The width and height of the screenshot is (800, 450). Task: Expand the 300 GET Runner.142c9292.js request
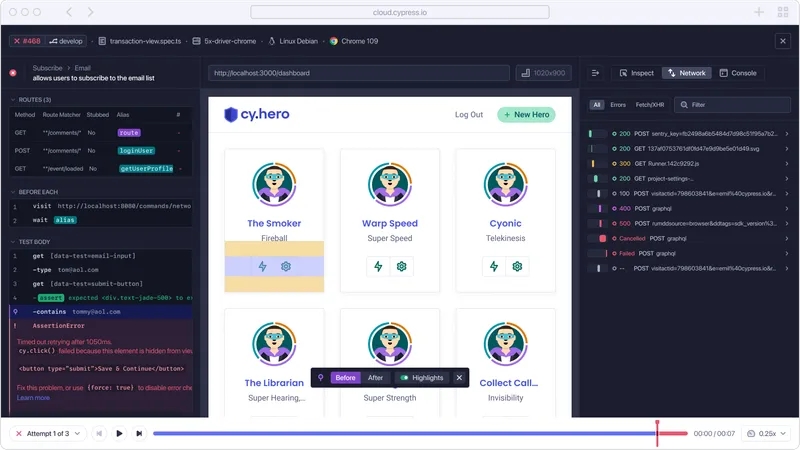[787, 164]
